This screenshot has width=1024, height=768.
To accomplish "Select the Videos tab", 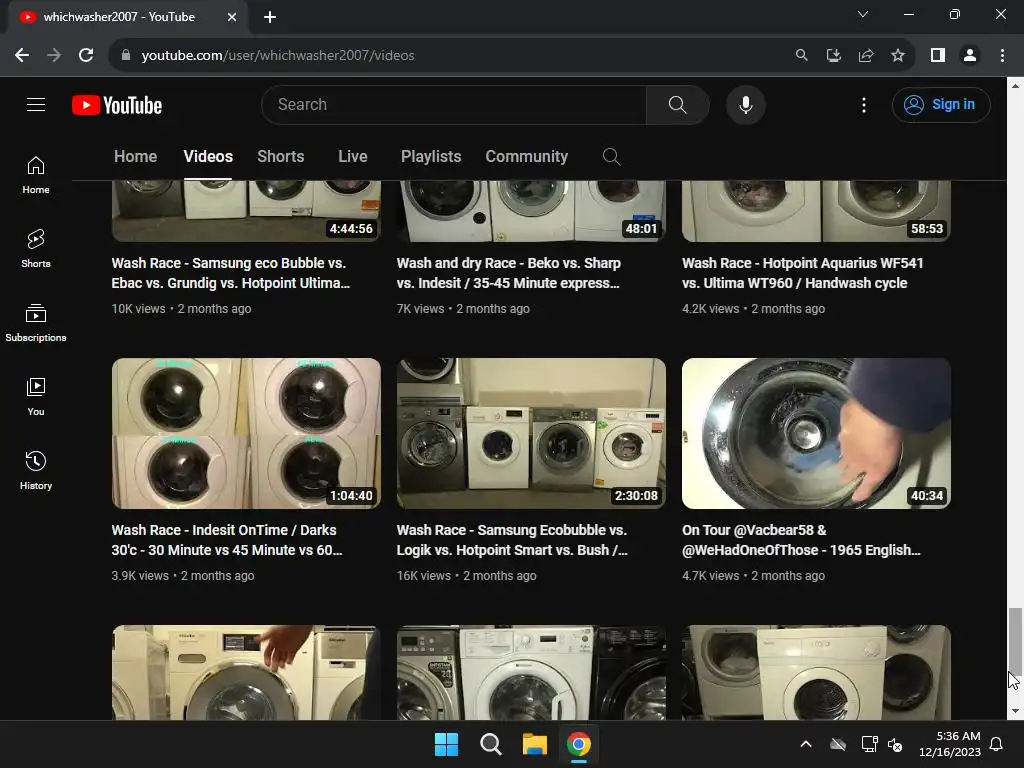I will point(208,157).
